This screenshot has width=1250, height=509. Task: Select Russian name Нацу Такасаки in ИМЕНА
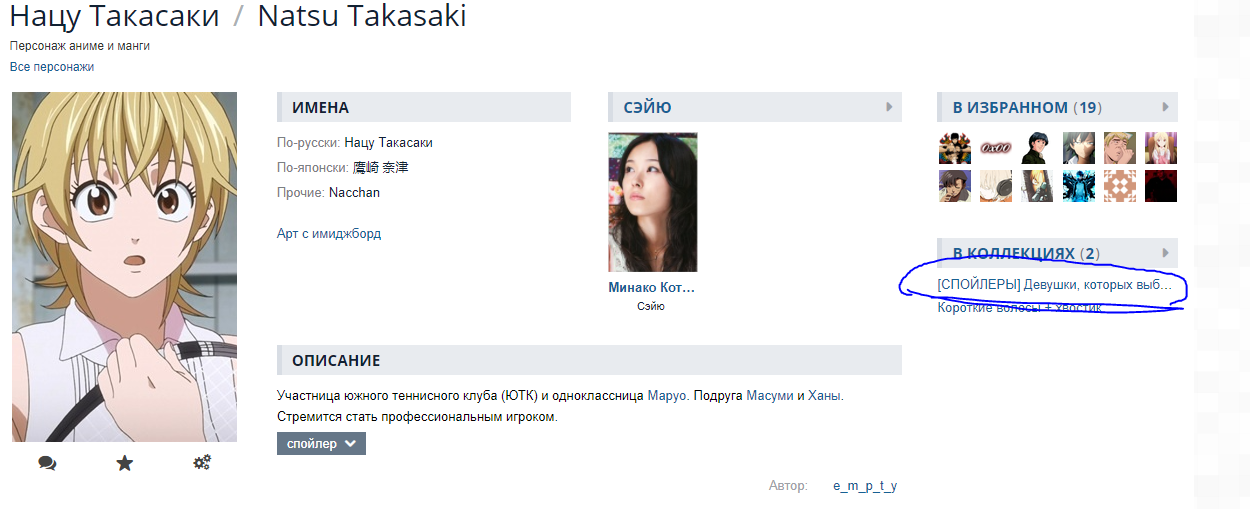(x=389, y=143)
